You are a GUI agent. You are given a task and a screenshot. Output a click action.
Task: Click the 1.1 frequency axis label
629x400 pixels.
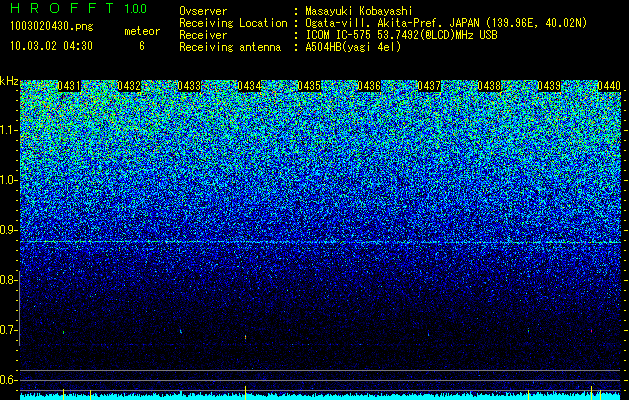click(9, 130)
